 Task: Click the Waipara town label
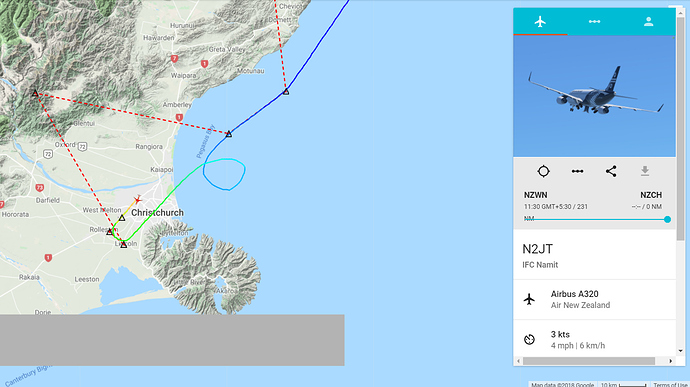pyautogui.click(x=184, y=76)
